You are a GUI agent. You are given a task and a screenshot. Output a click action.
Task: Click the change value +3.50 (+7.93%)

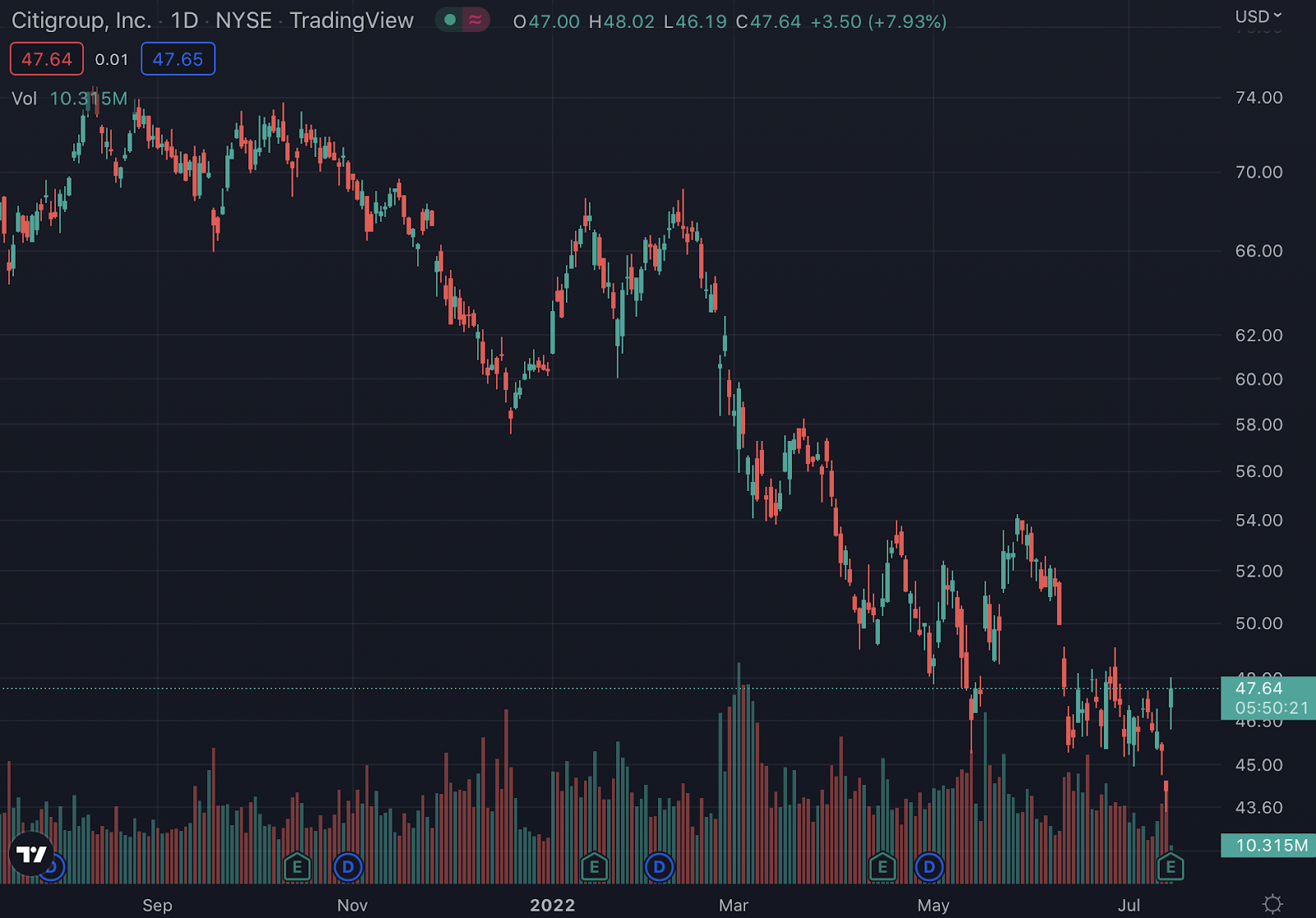(878, 21)
